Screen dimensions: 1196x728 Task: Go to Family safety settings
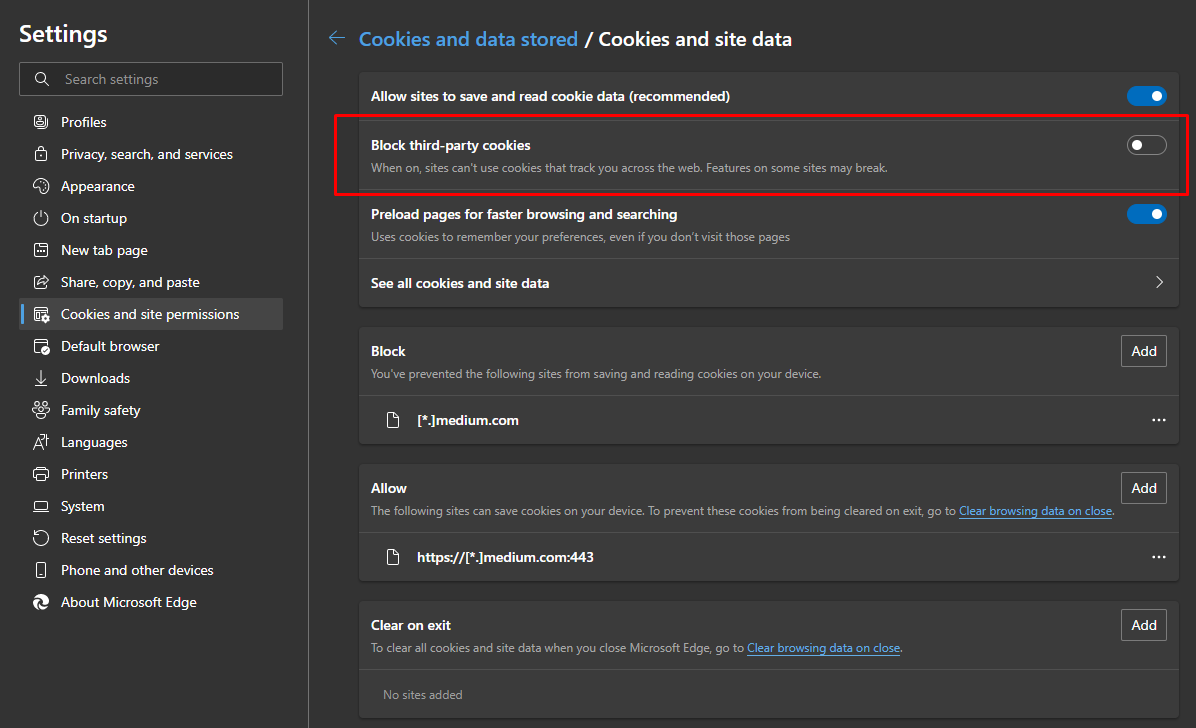pyautogui.click(x=100, y=410)
